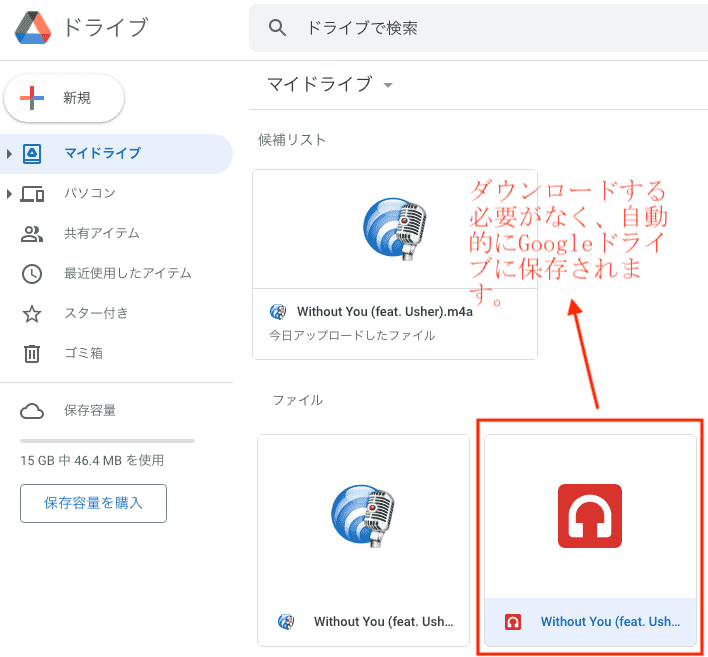This screenshot has height=657, width=708.
Task: Click the 保存容量を購入 button
Action: click(x=93, y=503)
